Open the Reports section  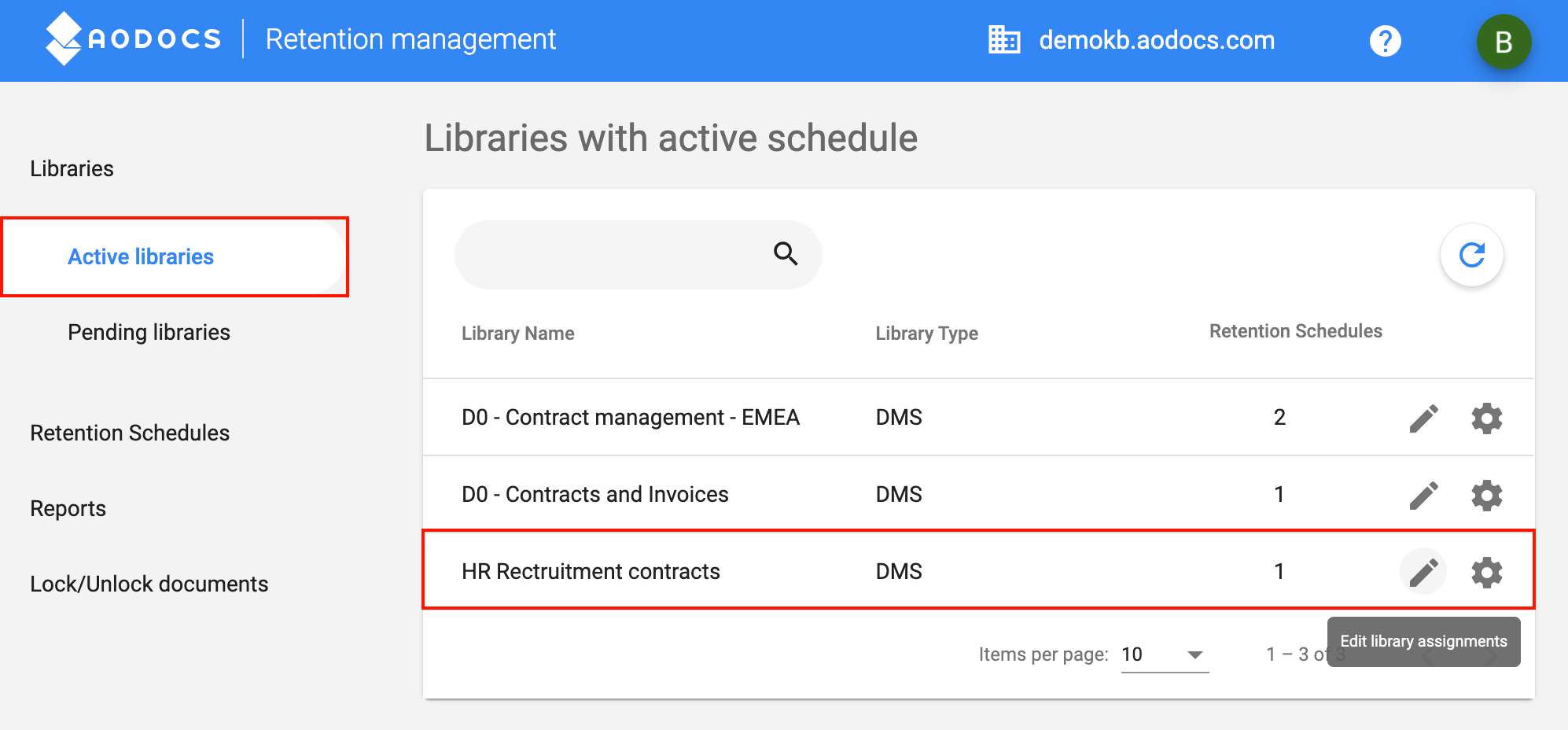pos(67,507)
